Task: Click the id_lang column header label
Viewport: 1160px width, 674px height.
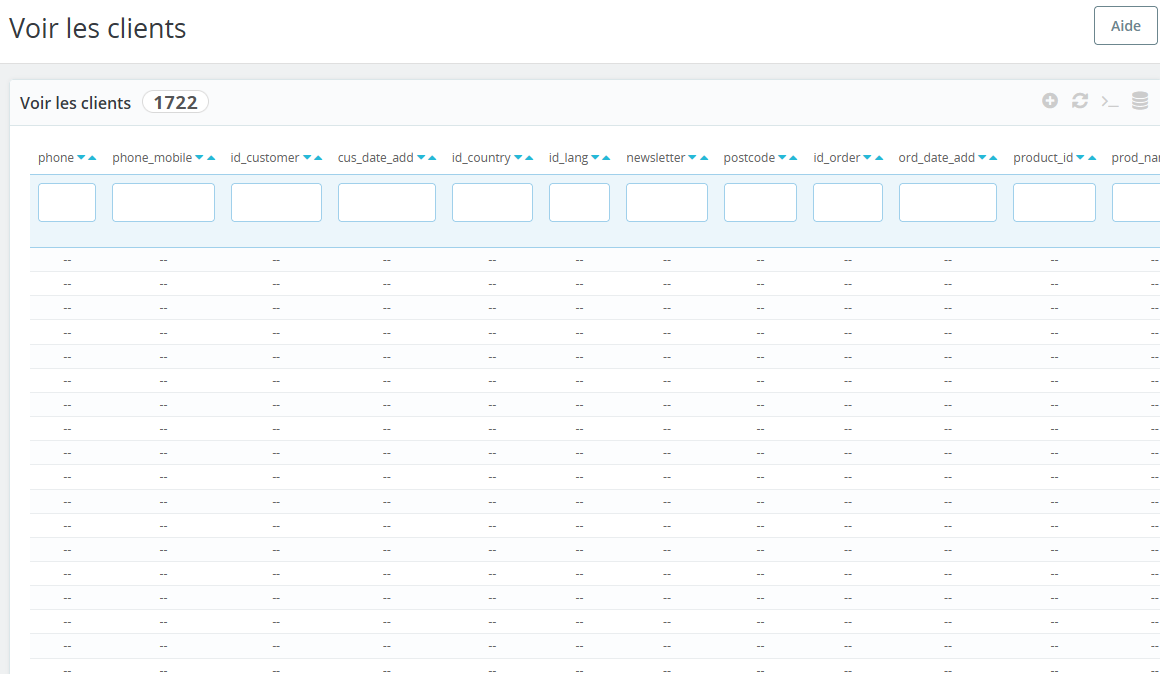Action: (x=568, y=158)
